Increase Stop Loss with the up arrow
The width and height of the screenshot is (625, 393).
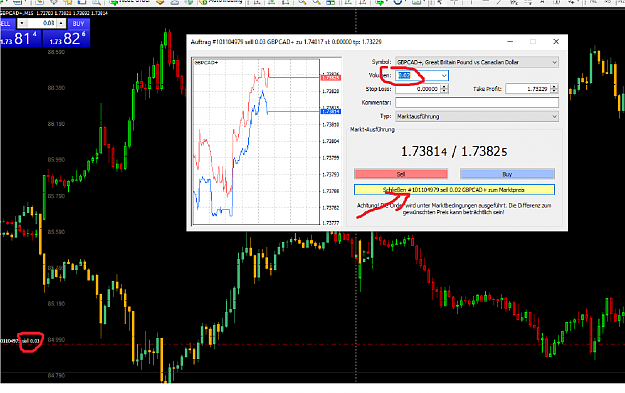click(x=444, y=86)
